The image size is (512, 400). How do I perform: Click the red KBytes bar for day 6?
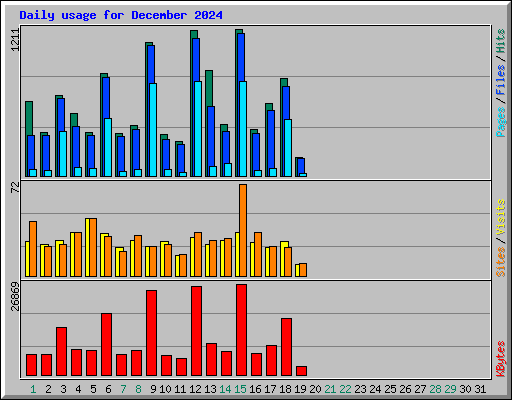click(x=106, y=345)
